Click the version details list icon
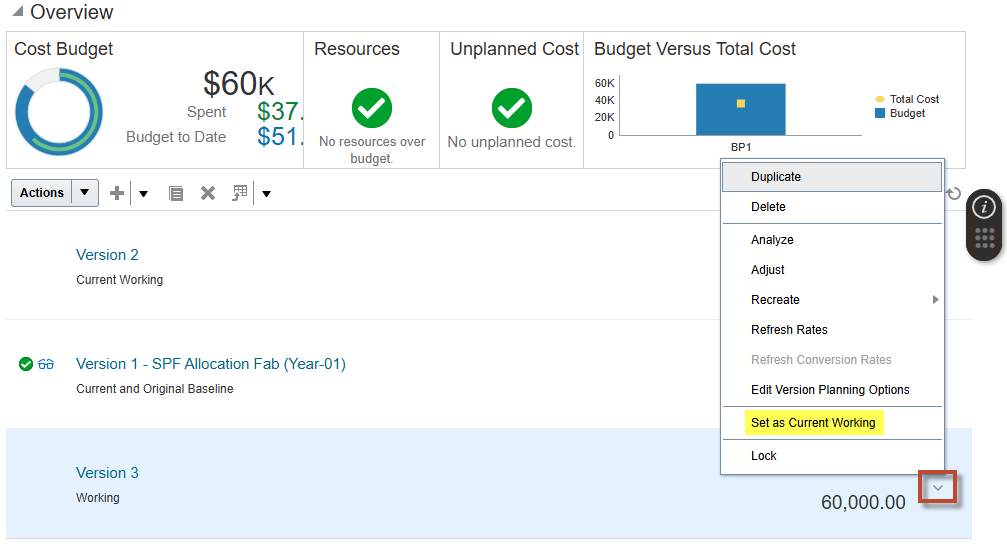 tap(176, 193)
